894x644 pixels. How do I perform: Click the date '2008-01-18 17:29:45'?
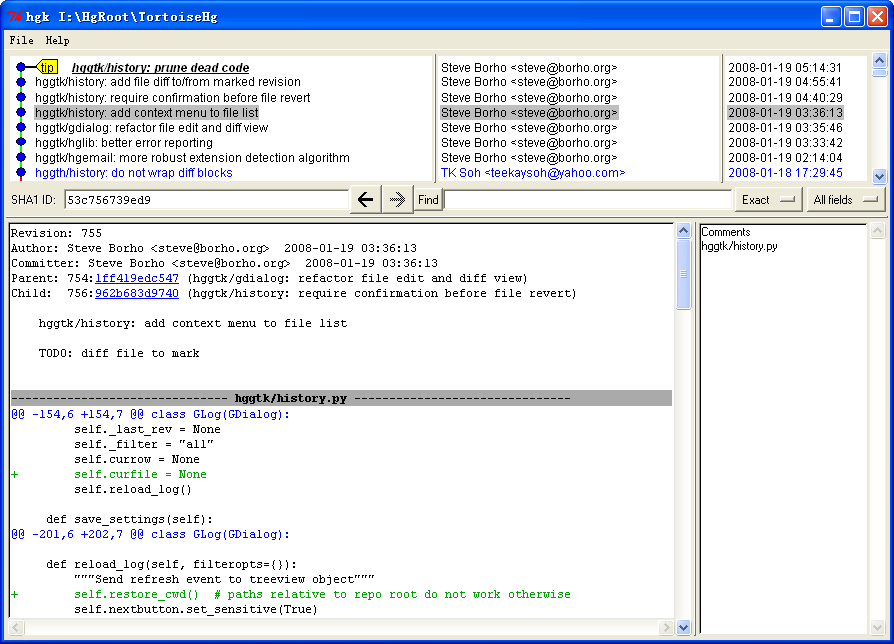click(x=785, y=172)
